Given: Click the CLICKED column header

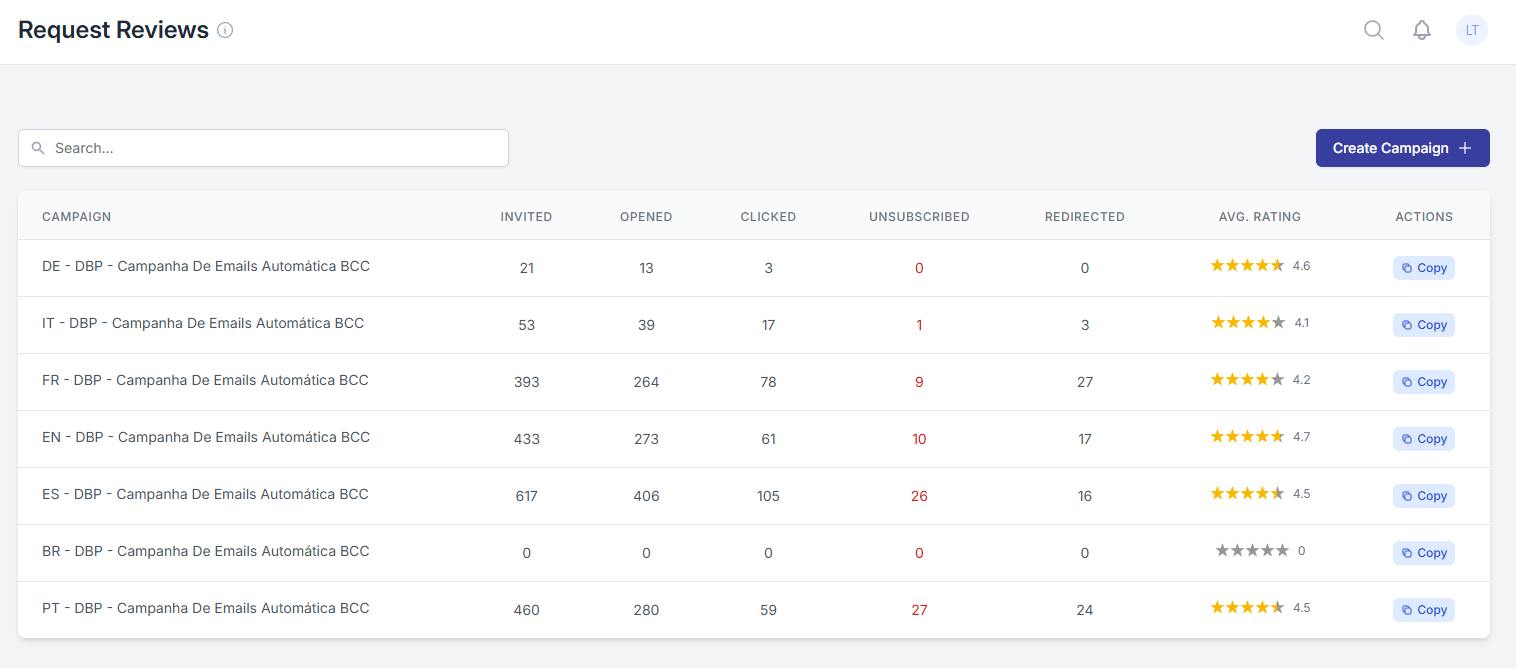Looking at the screenshot, I should pos(768,217).
